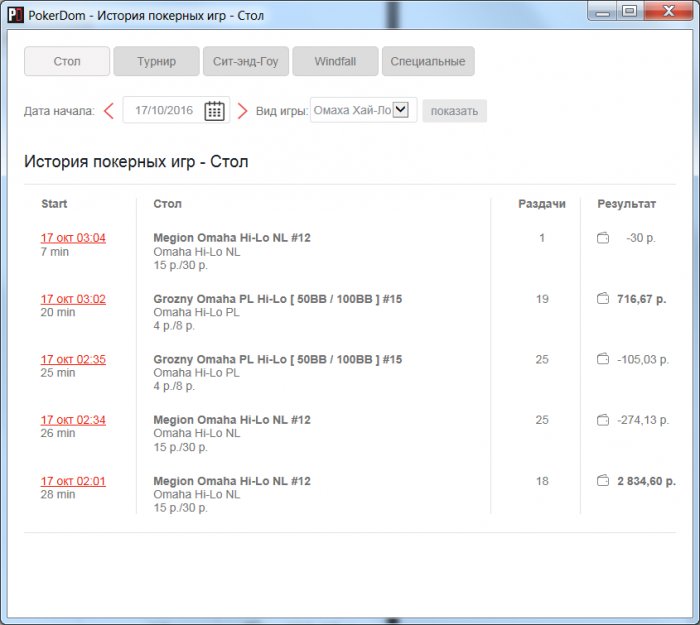The image size is (700, 625).
Task: Click the PokerDom logo in the title bar
Action: pyautogui.click(x=16, y=15)
